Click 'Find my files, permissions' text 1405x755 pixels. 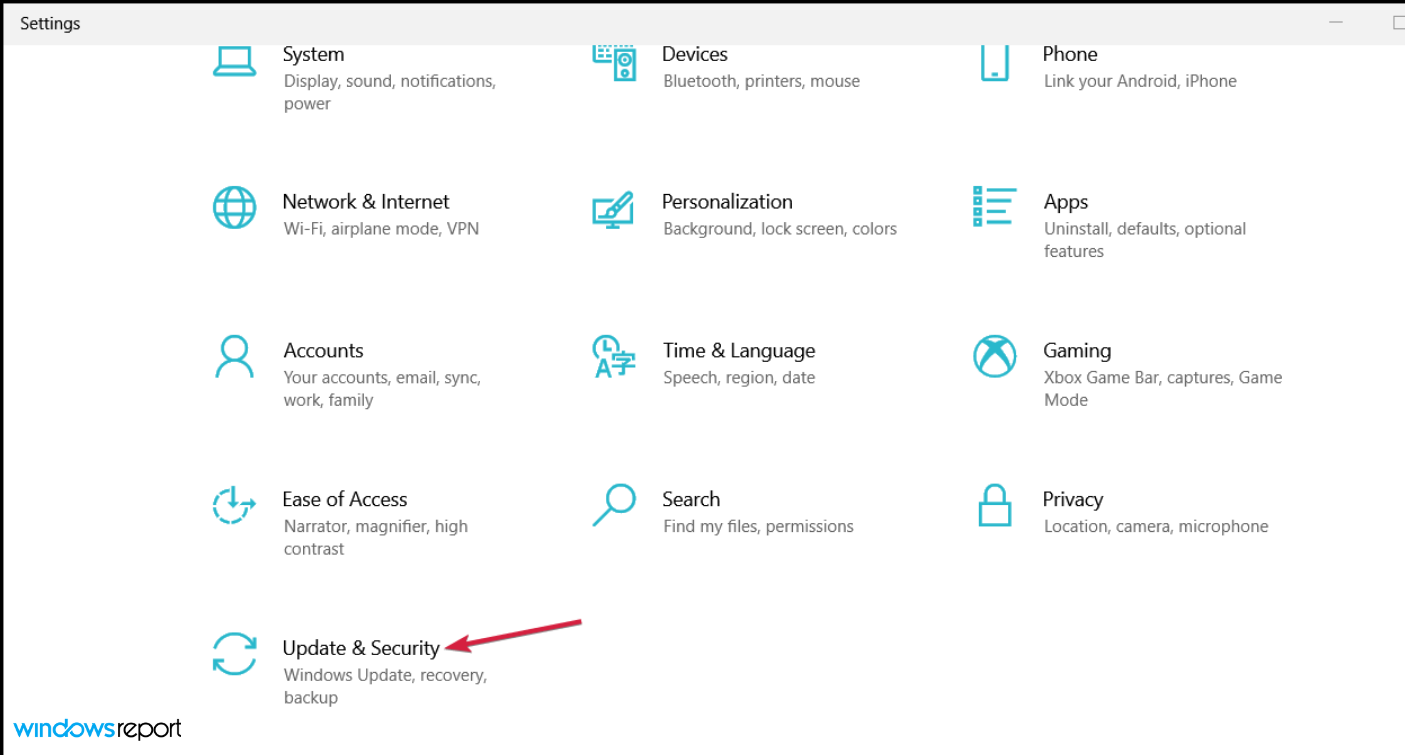[758, 526]
